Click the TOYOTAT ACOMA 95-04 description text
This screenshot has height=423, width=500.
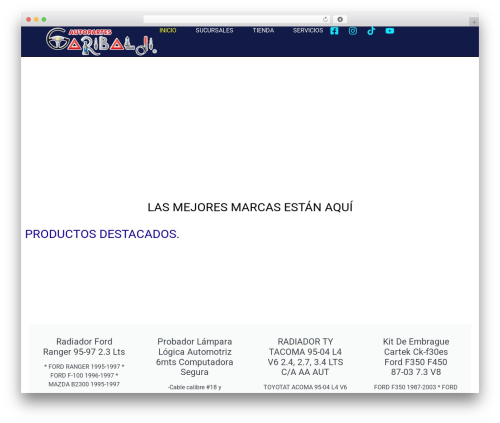point(305,387)
